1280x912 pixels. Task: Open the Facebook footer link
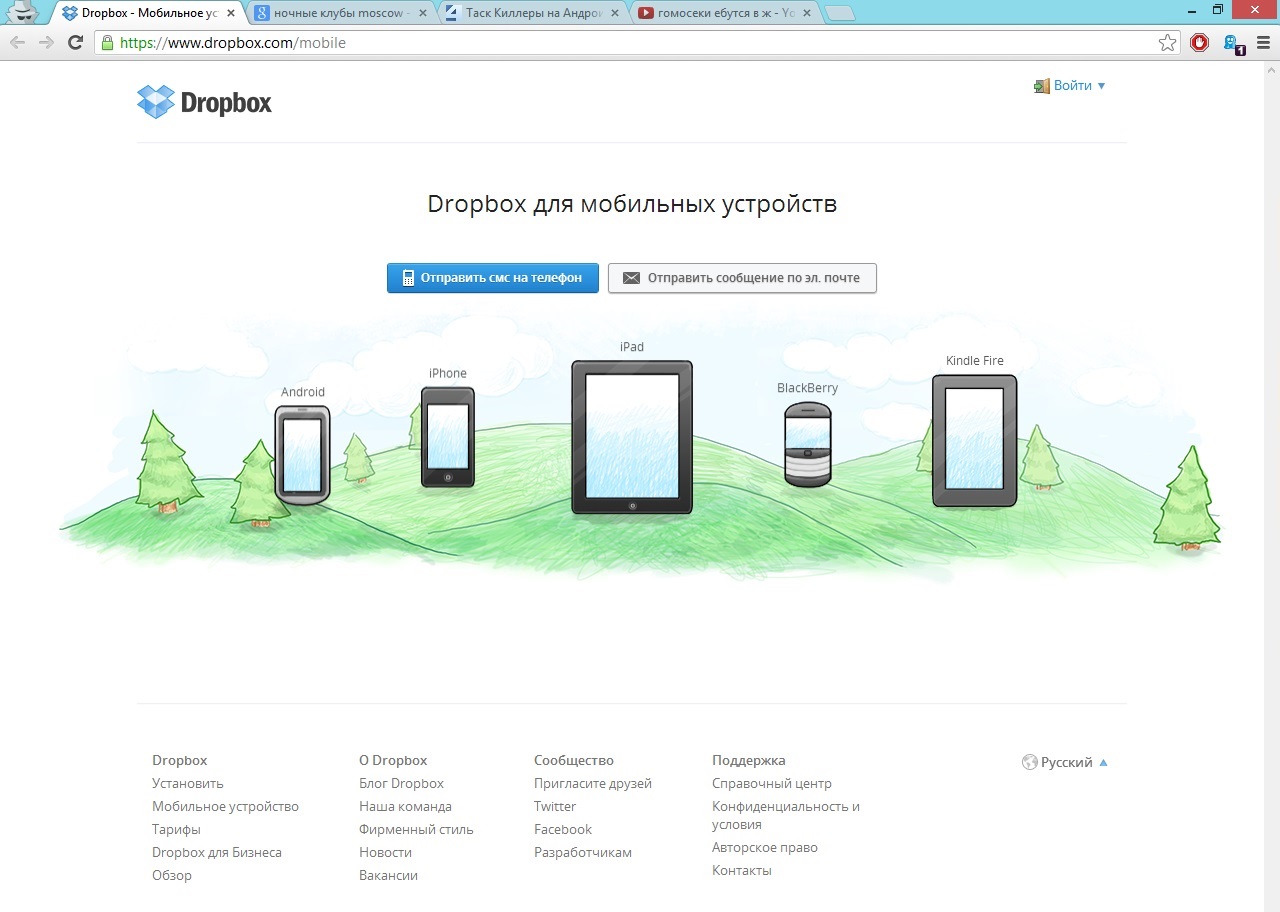(x=563, y=829)
